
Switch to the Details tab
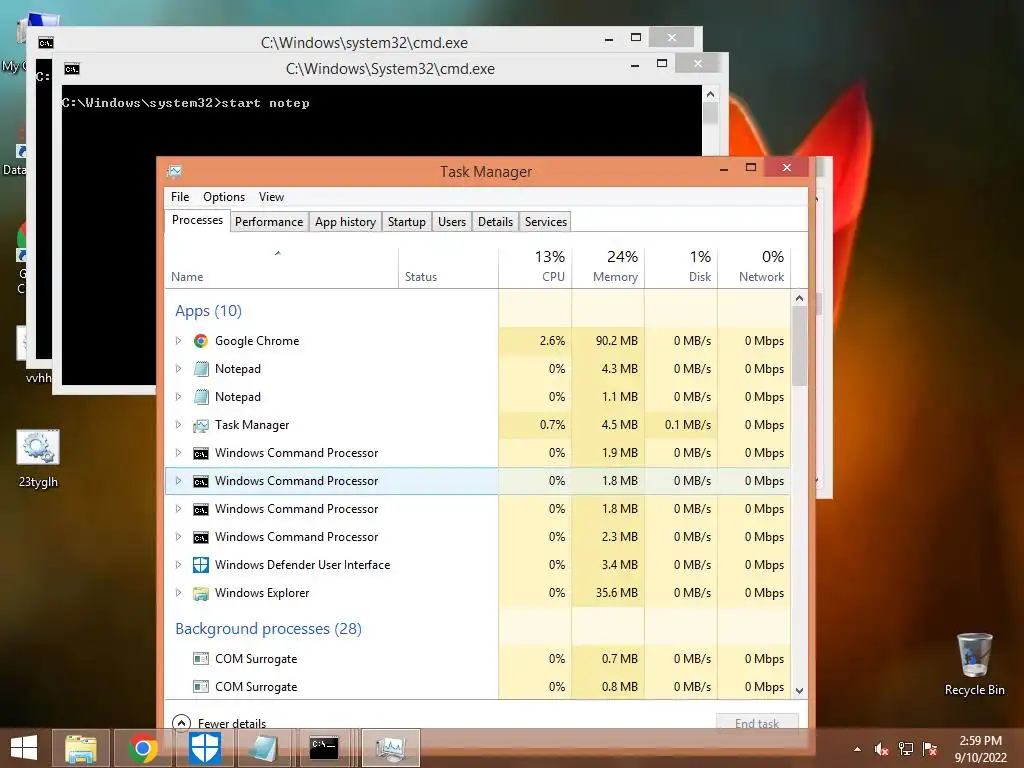coord(496,221)
